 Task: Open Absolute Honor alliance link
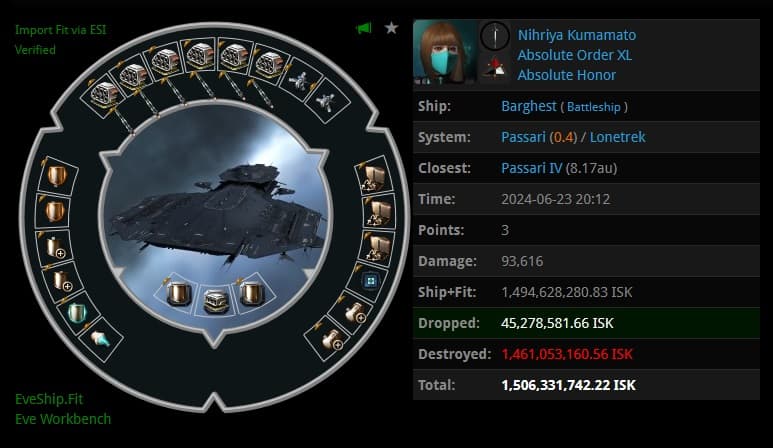pos(566,75)
